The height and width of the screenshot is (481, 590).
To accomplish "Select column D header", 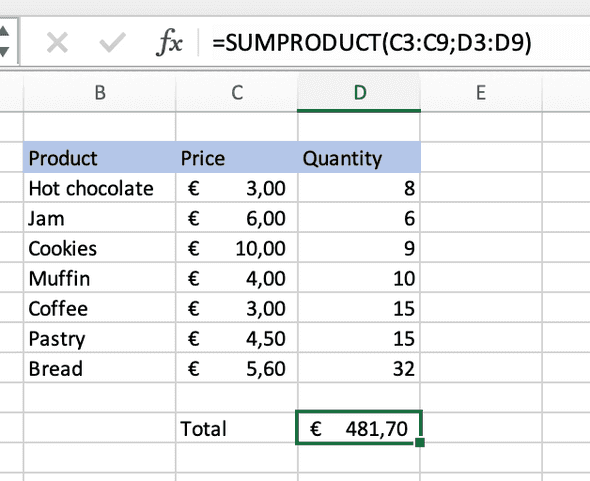I will pyautogui.click(x=359, y=93).
